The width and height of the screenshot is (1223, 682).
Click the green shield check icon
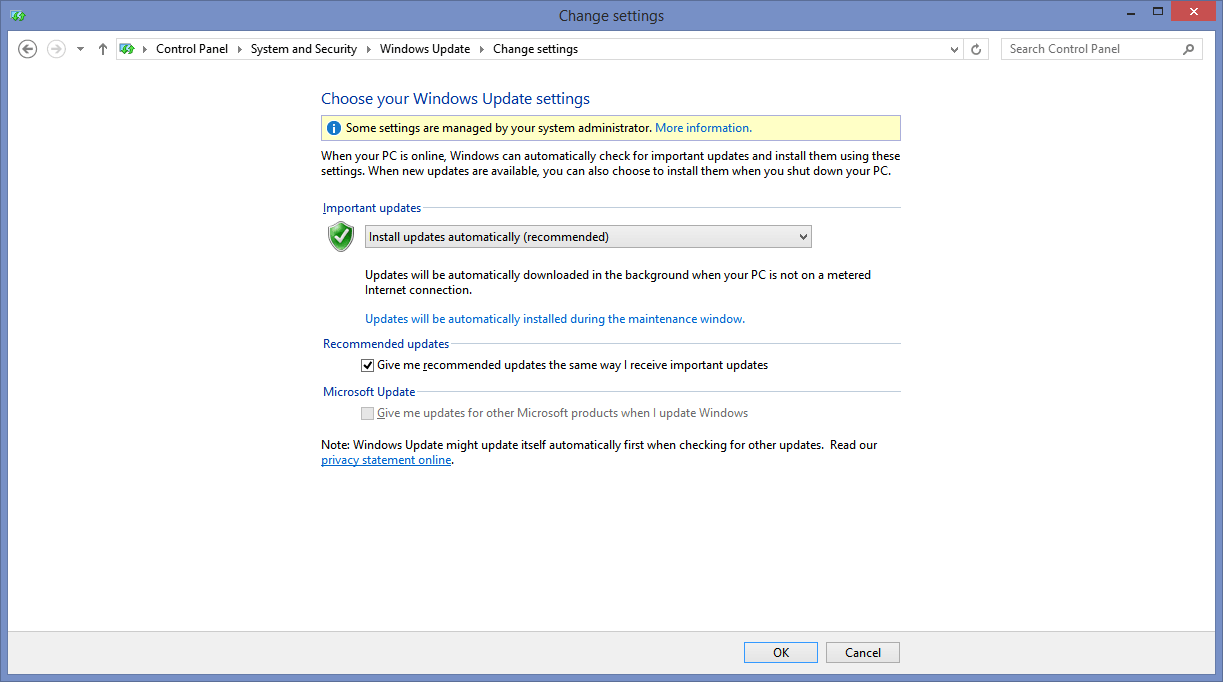click(x=341, y=236)
